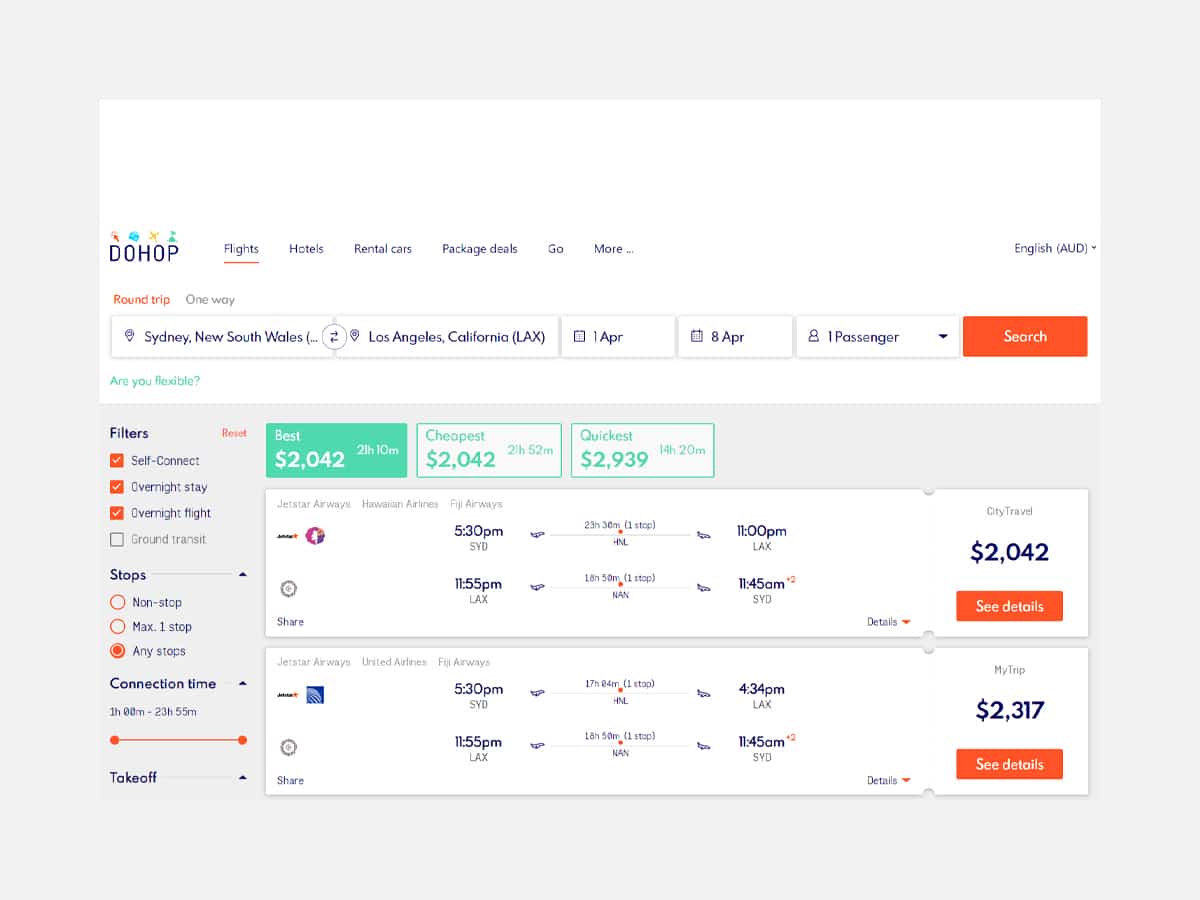Screen dimensions: 1200x900
Task: Share the MyTrip $2,317 itinerary
Action: click(x=290, y=780)
